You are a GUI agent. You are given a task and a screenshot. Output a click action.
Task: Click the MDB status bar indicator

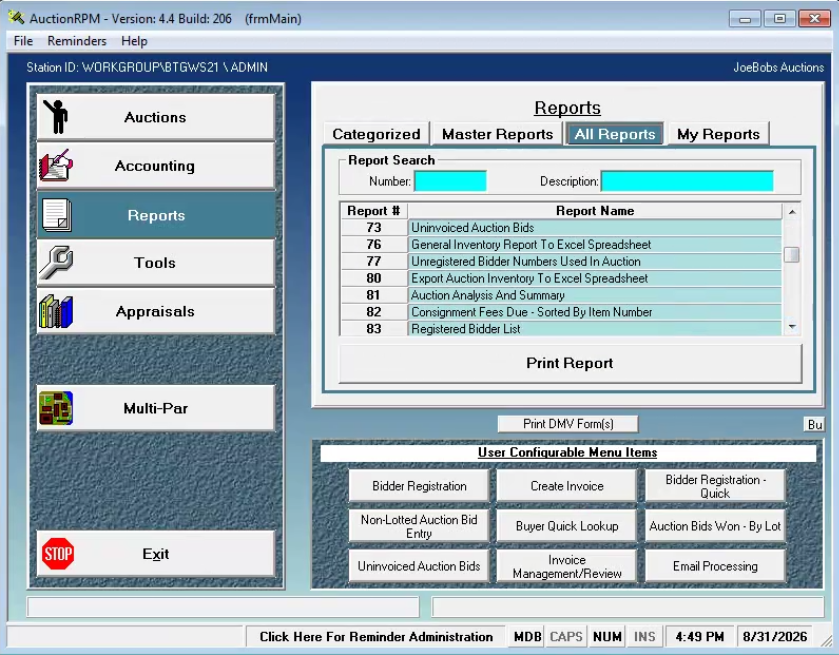coord(527,637)
